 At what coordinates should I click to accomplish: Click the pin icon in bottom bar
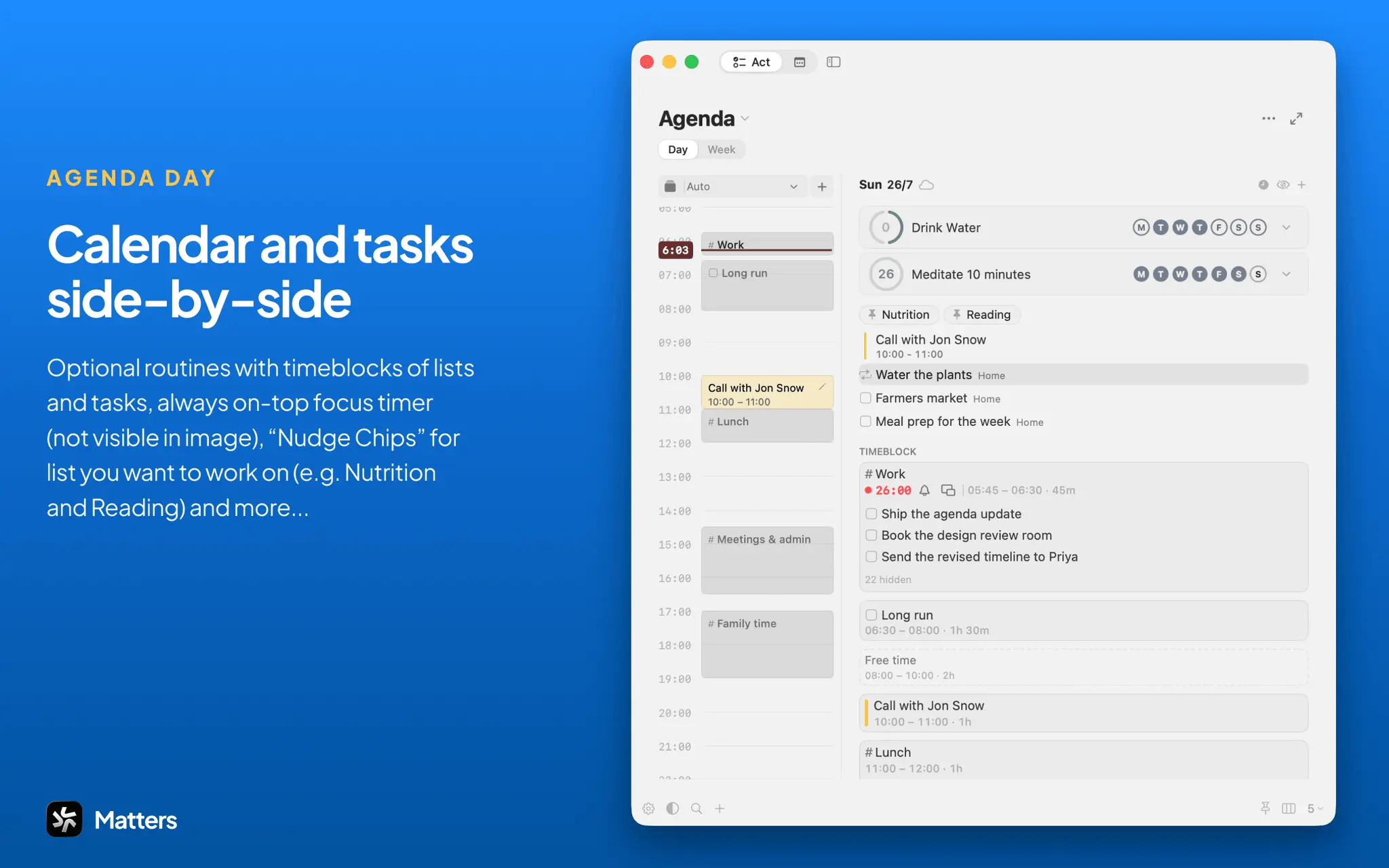click(x=1266, y=808)
